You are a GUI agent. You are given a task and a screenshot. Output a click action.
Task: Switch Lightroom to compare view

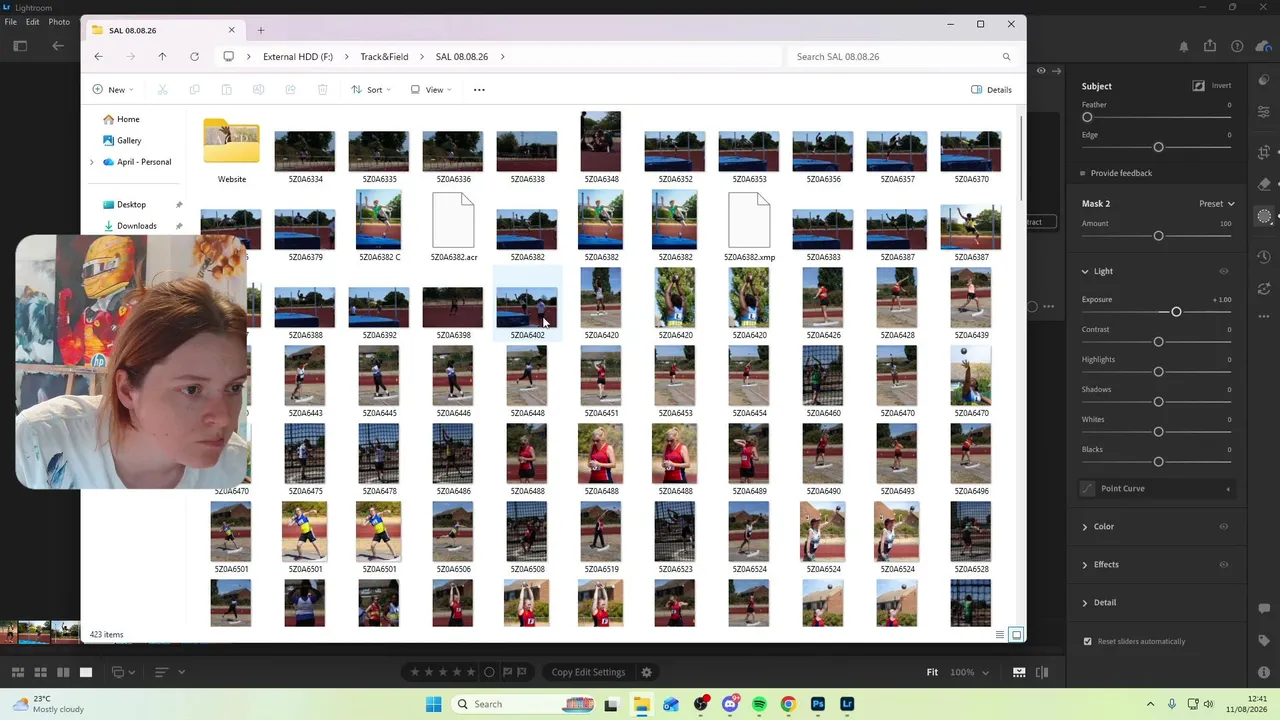63,672
